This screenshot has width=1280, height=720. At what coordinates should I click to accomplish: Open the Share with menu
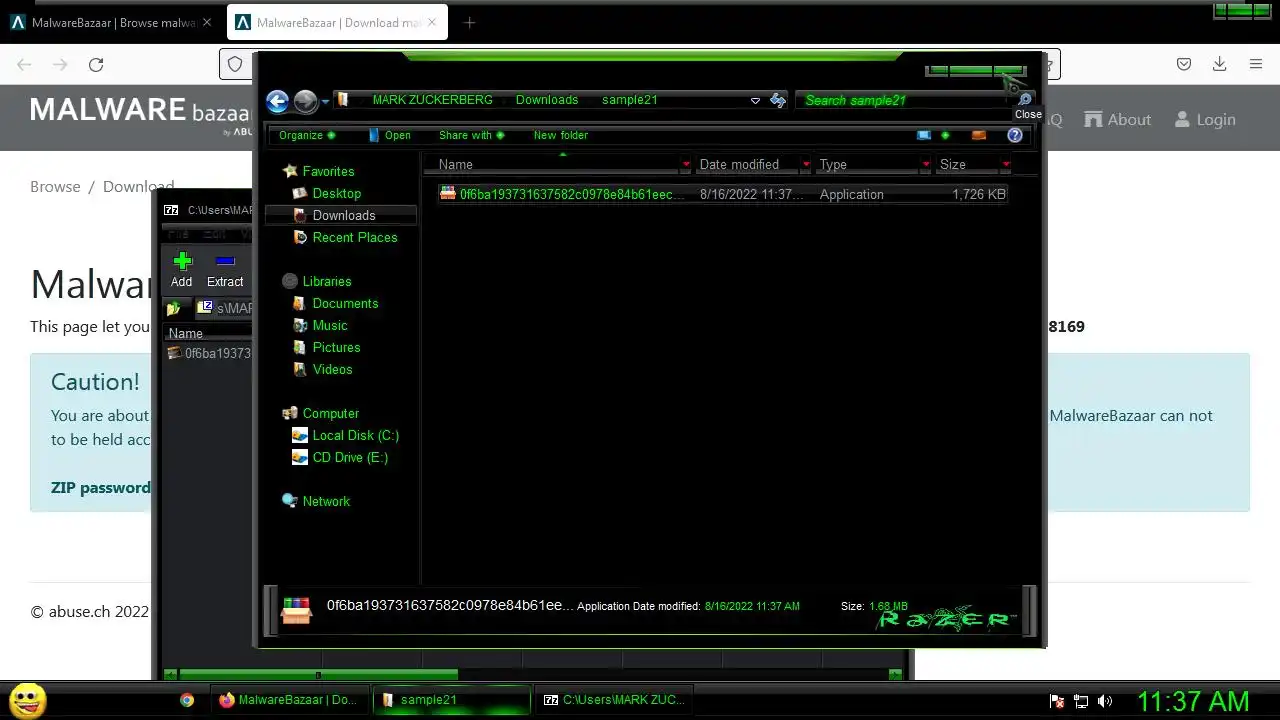(x=472, y=135)
